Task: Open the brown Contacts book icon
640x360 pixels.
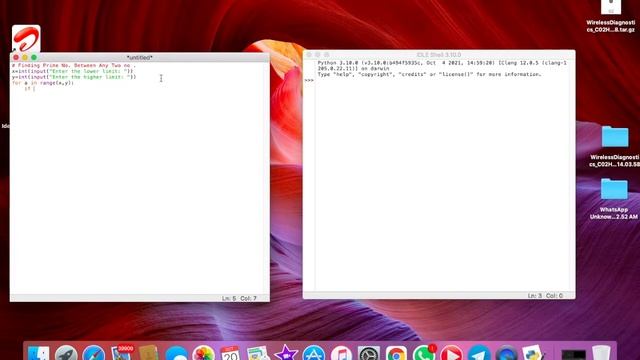Action: (x=149, y=353)
